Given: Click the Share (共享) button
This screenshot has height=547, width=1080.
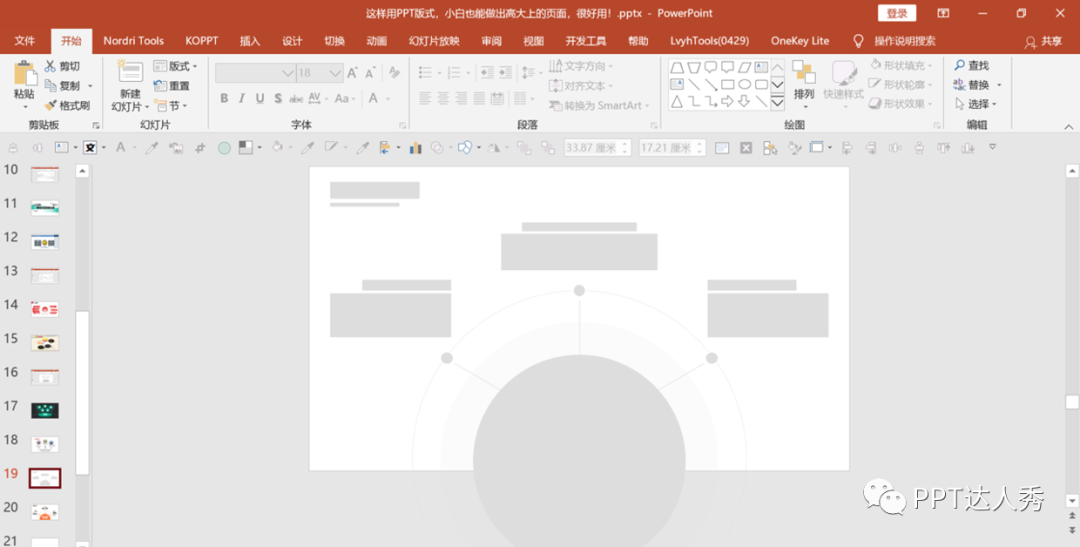Looking at the screenshot, I should tap(1043, 41).
